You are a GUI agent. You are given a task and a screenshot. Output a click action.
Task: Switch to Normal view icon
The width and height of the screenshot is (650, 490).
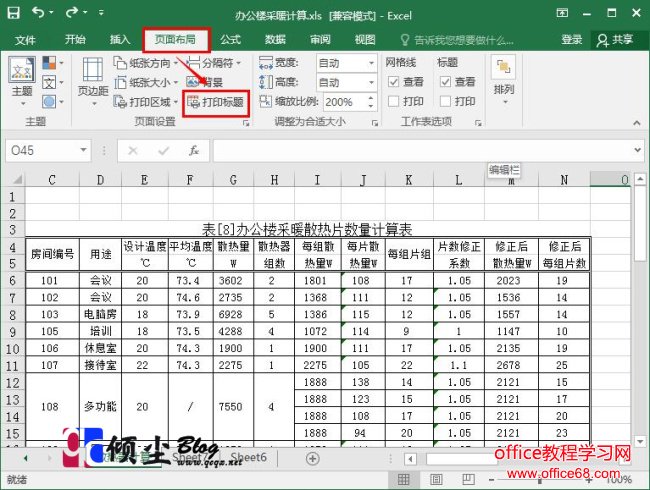tap(403, 480)
